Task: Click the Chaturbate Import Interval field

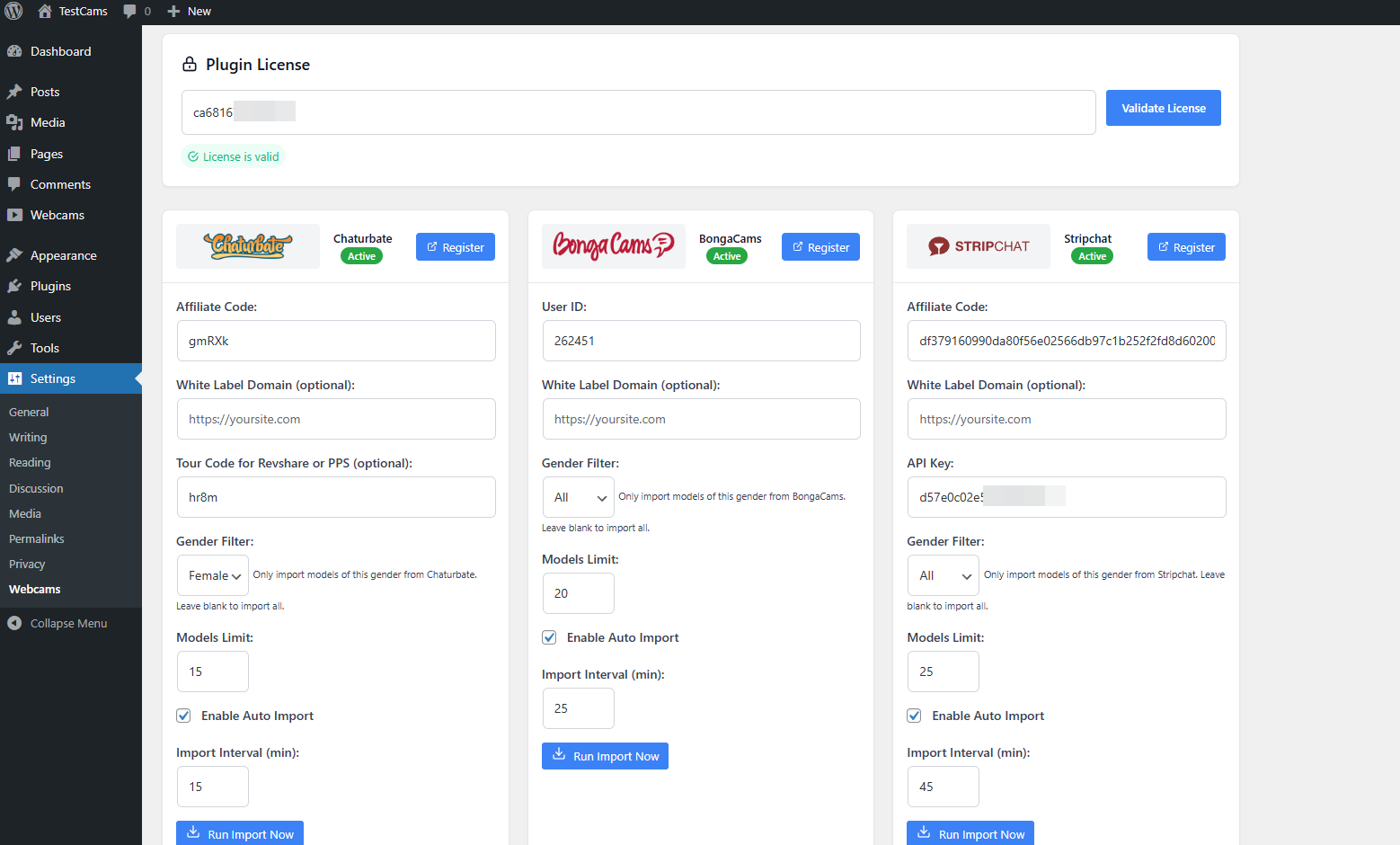Action: 213,787
